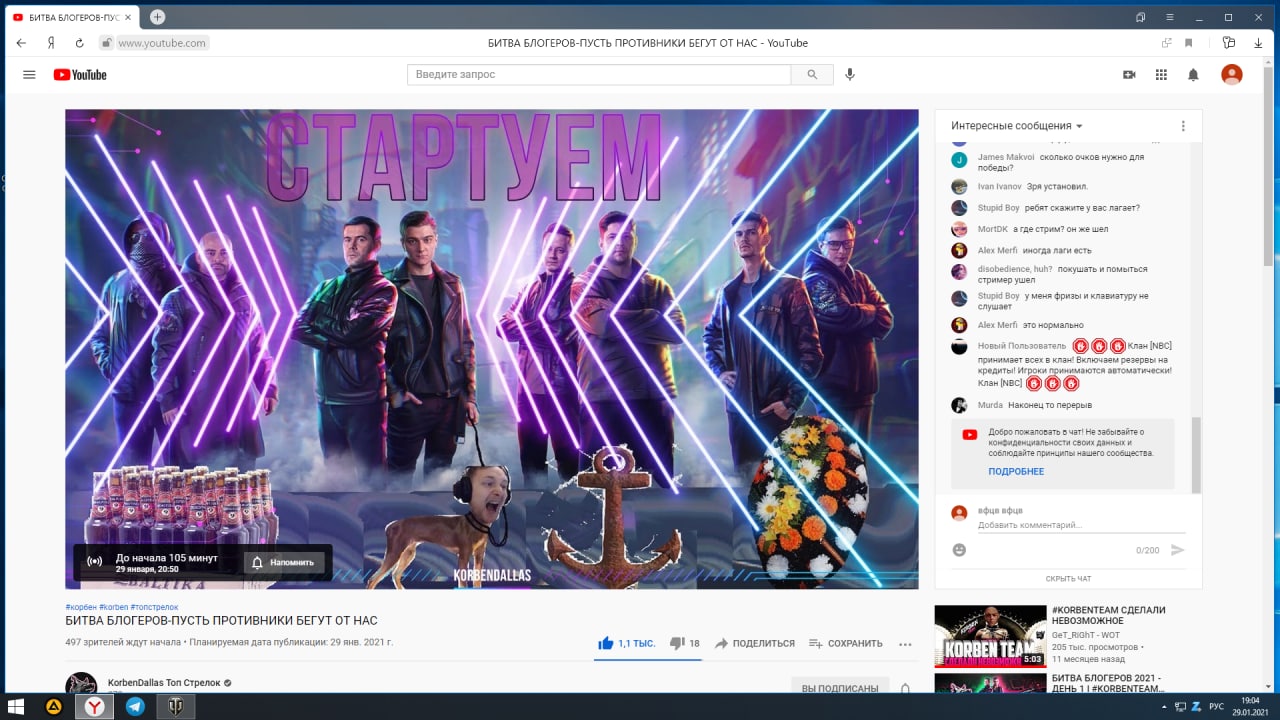The width and height of the screenshot is (1280, 720).
Task: Open KorbenDallas Топ Стрелок channel name
Action: coord(164,683)
